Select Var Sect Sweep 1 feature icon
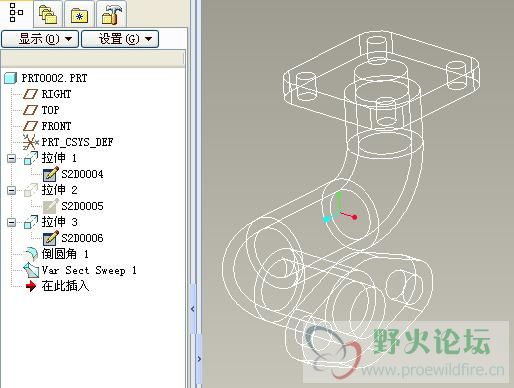Viewport: 514px width, 388px height. point(31,270)
